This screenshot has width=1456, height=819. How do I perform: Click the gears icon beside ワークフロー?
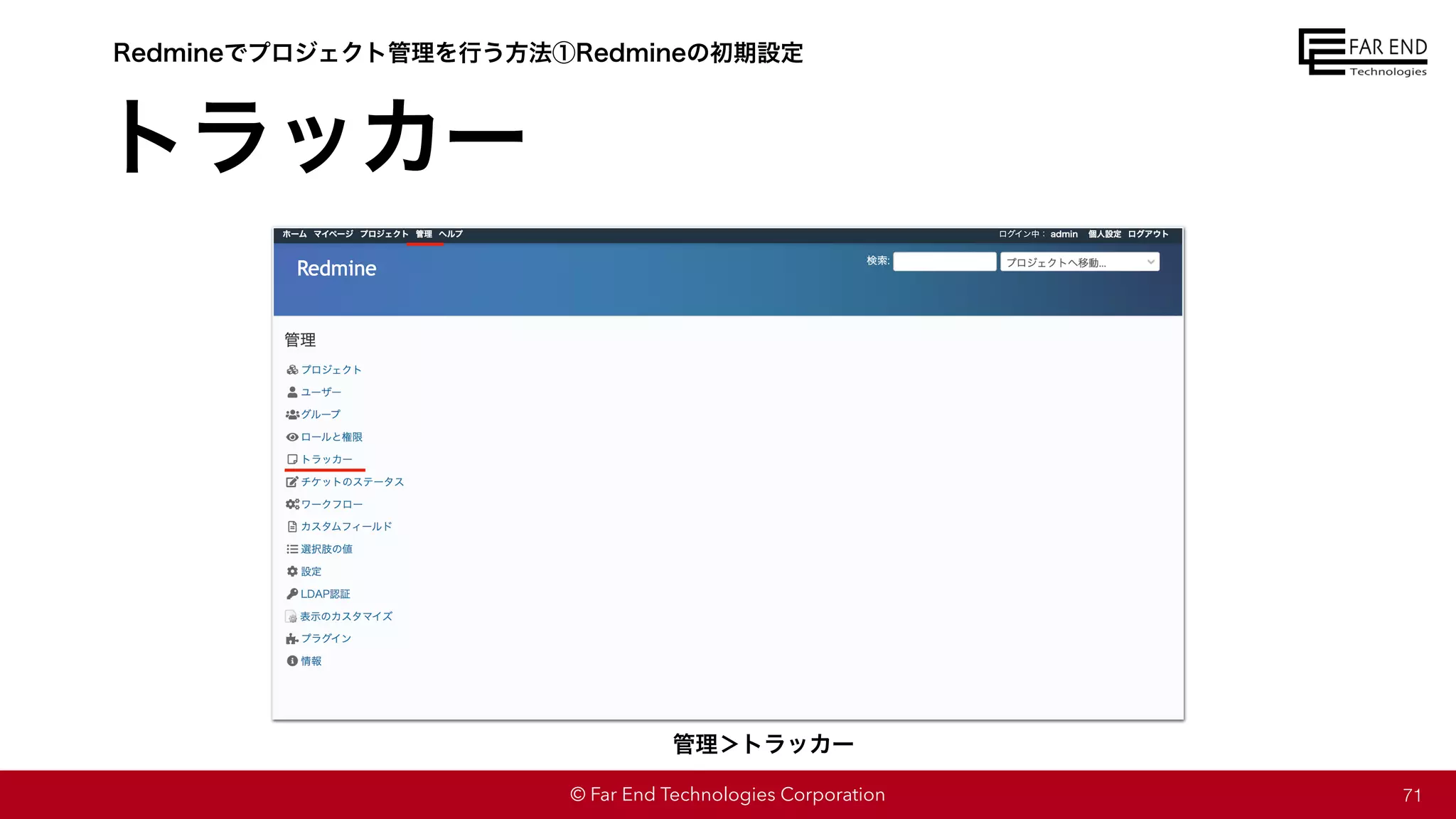(x=292, y=504)
